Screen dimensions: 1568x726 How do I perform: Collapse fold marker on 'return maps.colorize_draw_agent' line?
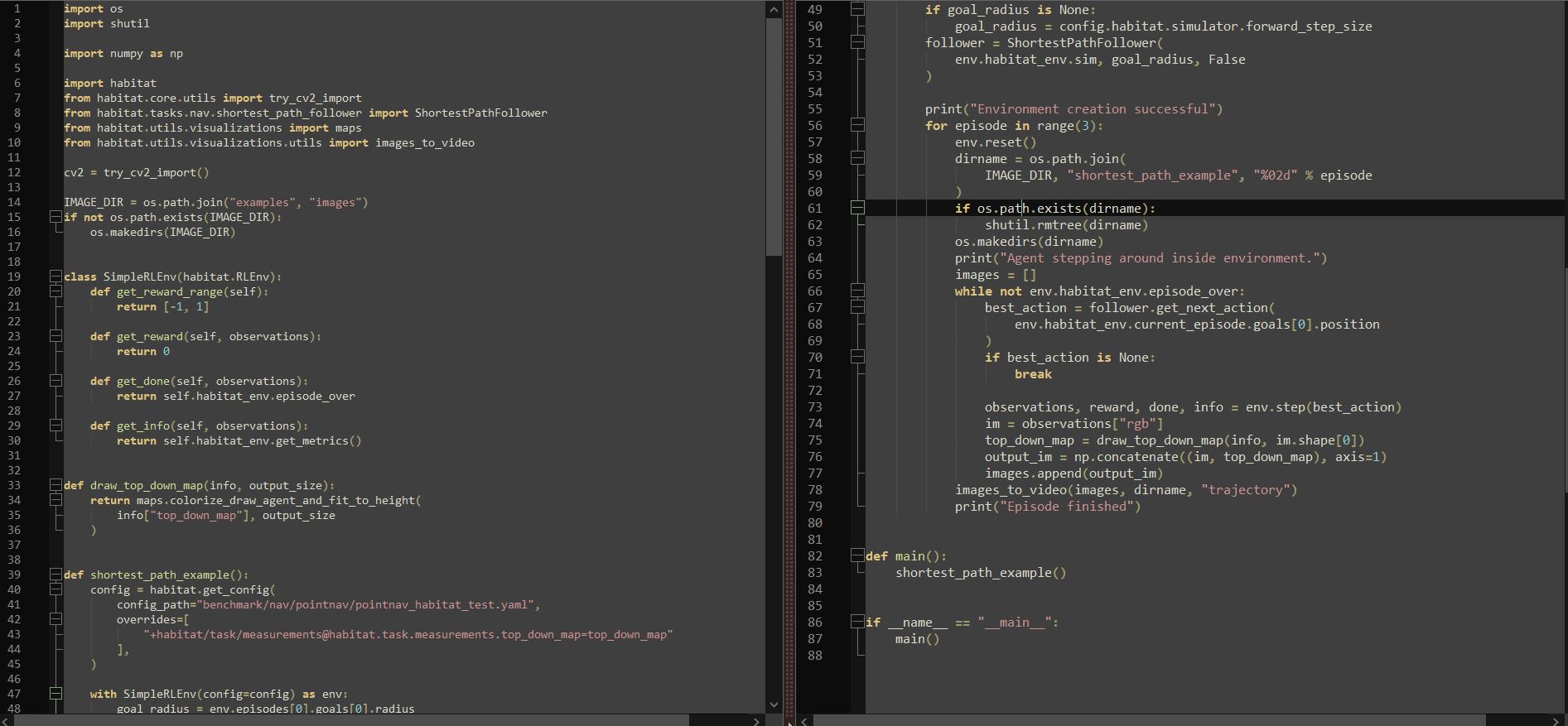click(55, 500)
